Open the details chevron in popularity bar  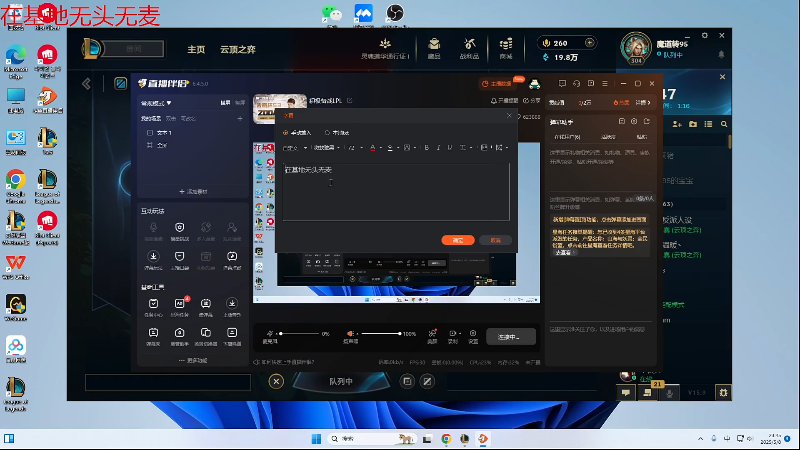pos(643,103)
